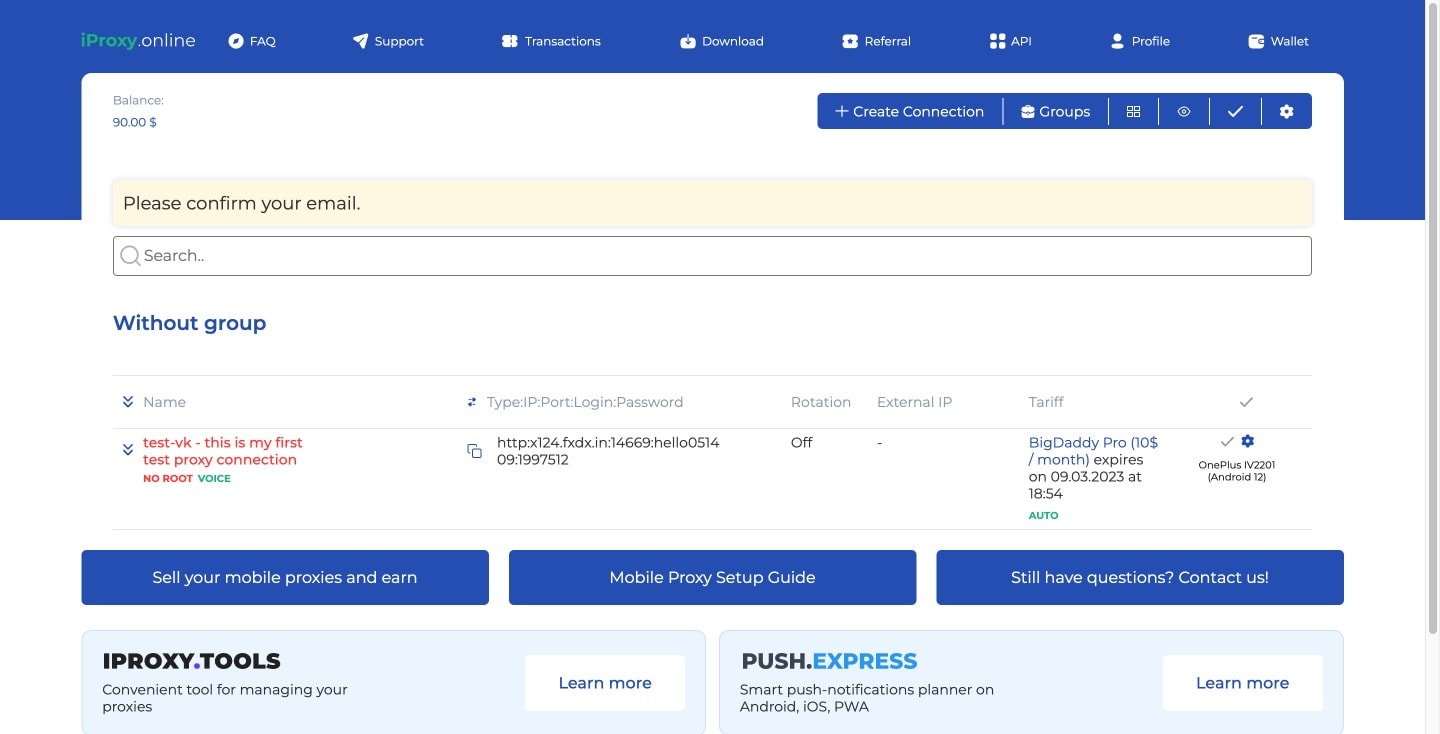Click the Create Connection button

909,112
